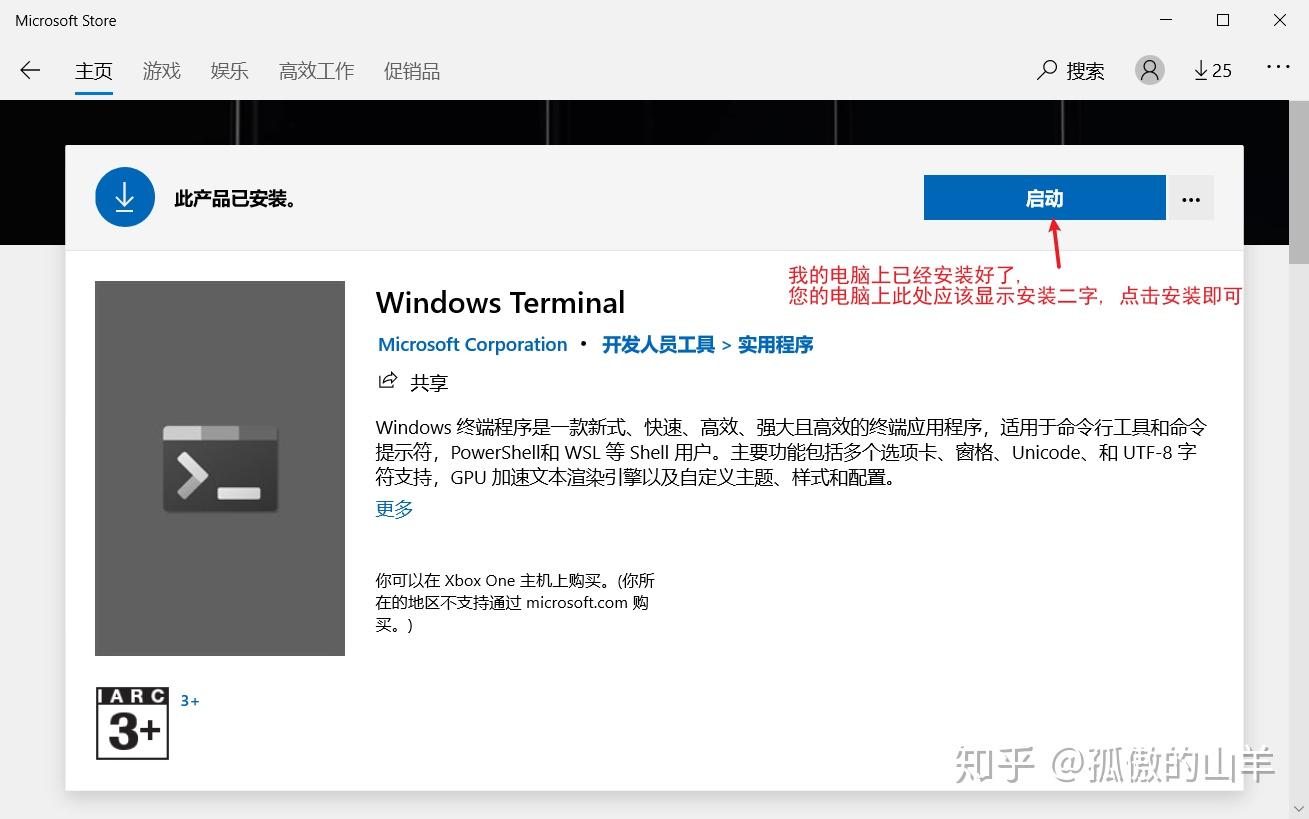Click the Windows Terminal app icon image
1309x819 pixels.
(x=219, y=467)
